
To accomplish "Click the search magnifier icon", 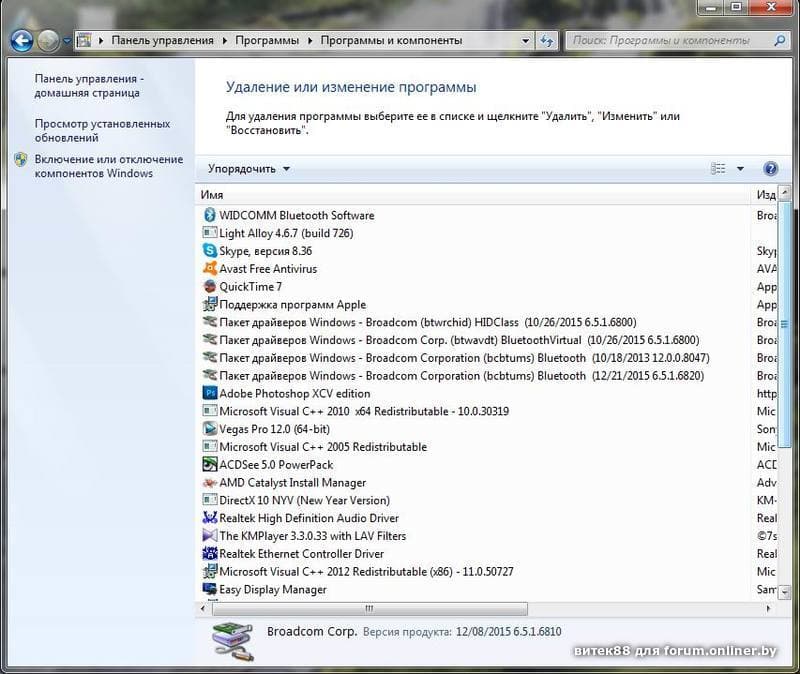I will click(x=779, y=40).
